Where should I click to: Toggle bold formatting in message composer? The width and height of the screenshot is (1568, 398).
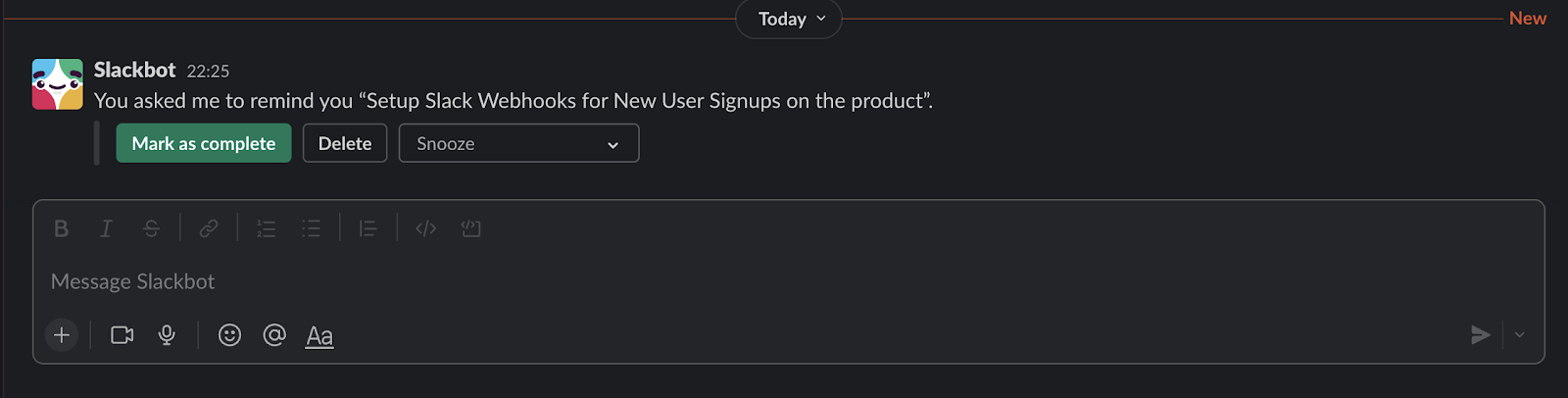pos(61,228)
